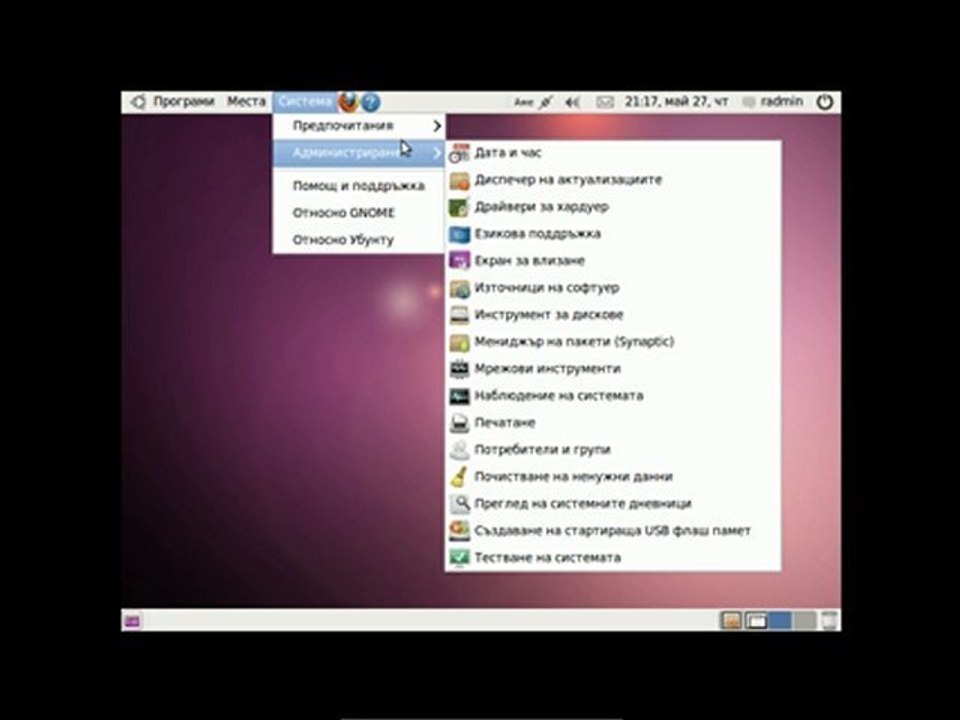Open Почистване на ненужни данни
Image resolution: width=960 pixels, height=720 pixels.
(x=613, y=476)
